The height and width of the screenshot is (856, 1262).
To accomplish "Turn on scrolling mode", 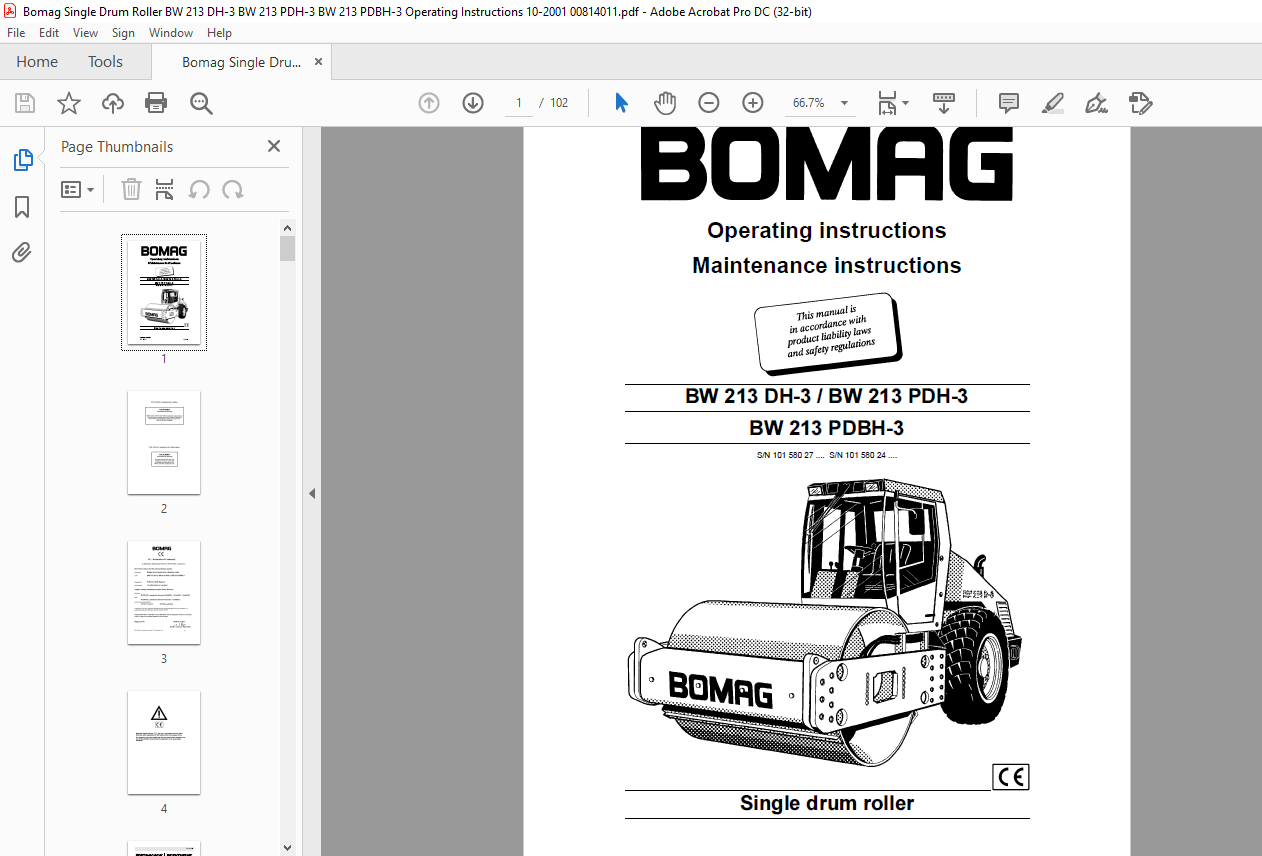I will tap(944, 103).
